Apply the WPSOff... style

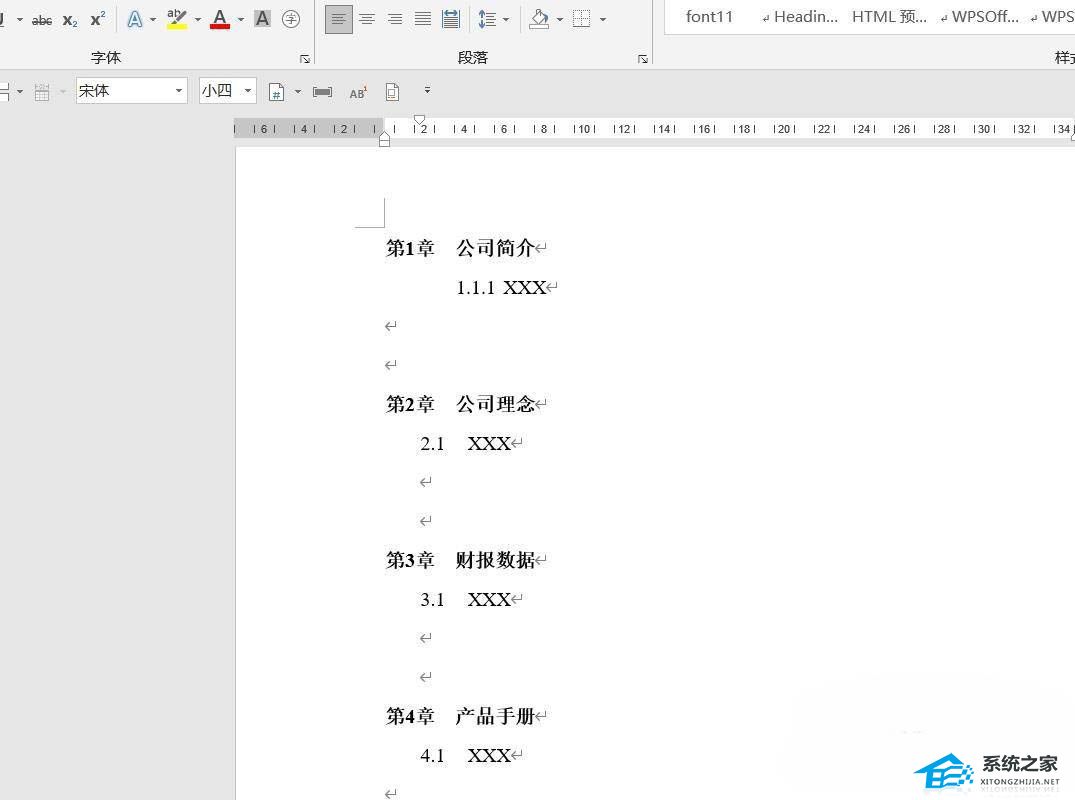979,16
